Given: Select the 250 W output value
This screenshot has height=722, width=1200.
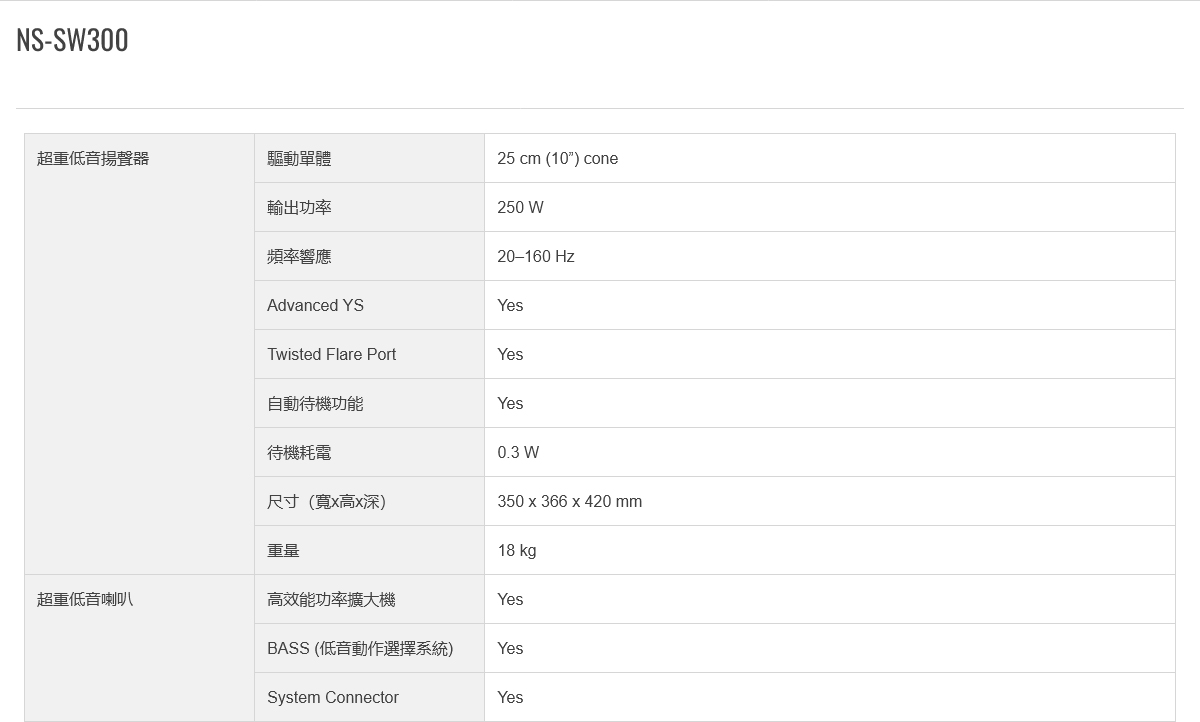Looking at the screenshot, I should 521,207.
